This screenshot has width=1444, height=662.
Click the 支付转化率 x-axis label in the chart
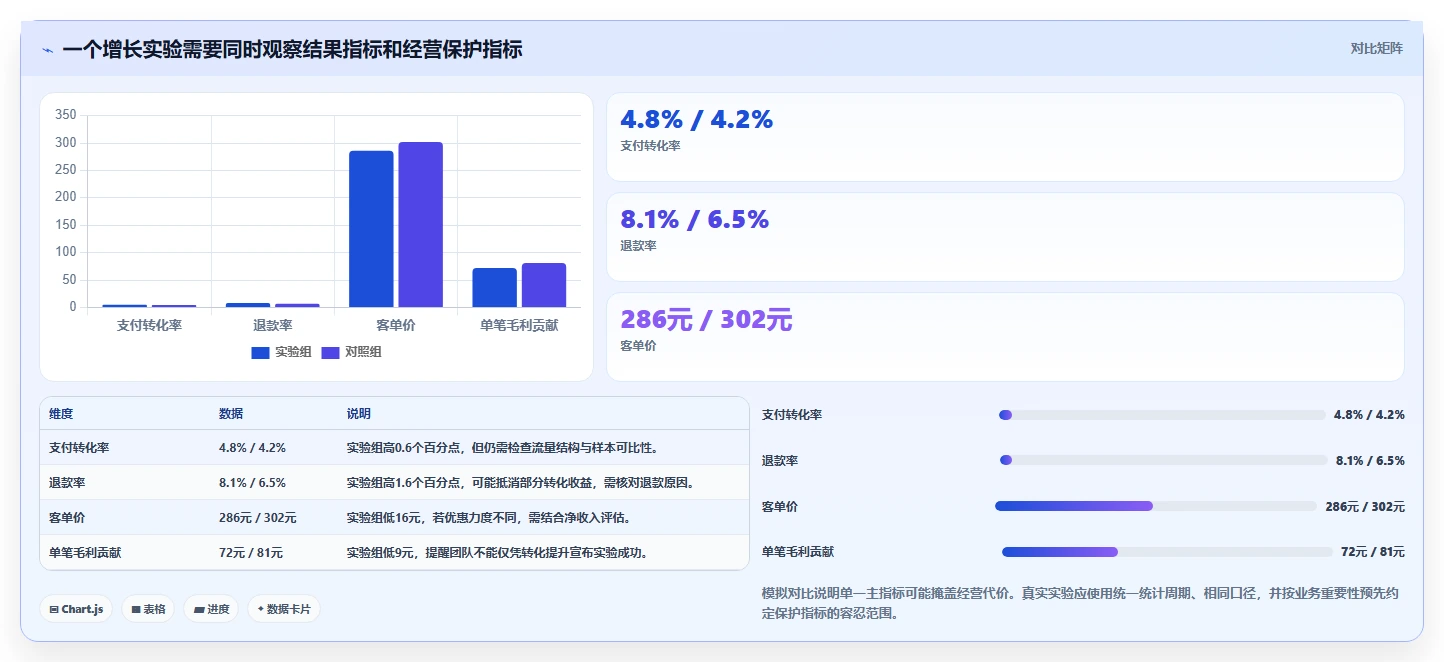coord(149,325)
